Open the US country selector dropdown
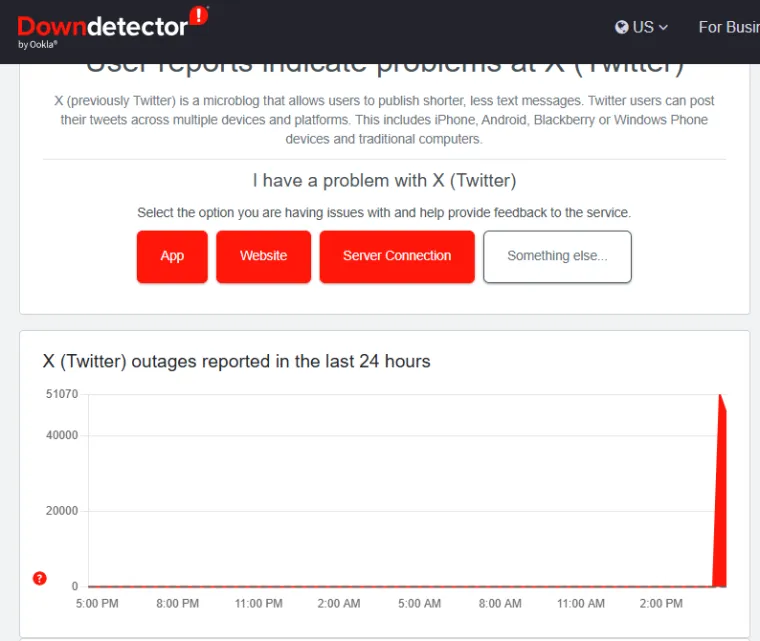Viewport: 760px width, 641px height. (x=642, y=27)
